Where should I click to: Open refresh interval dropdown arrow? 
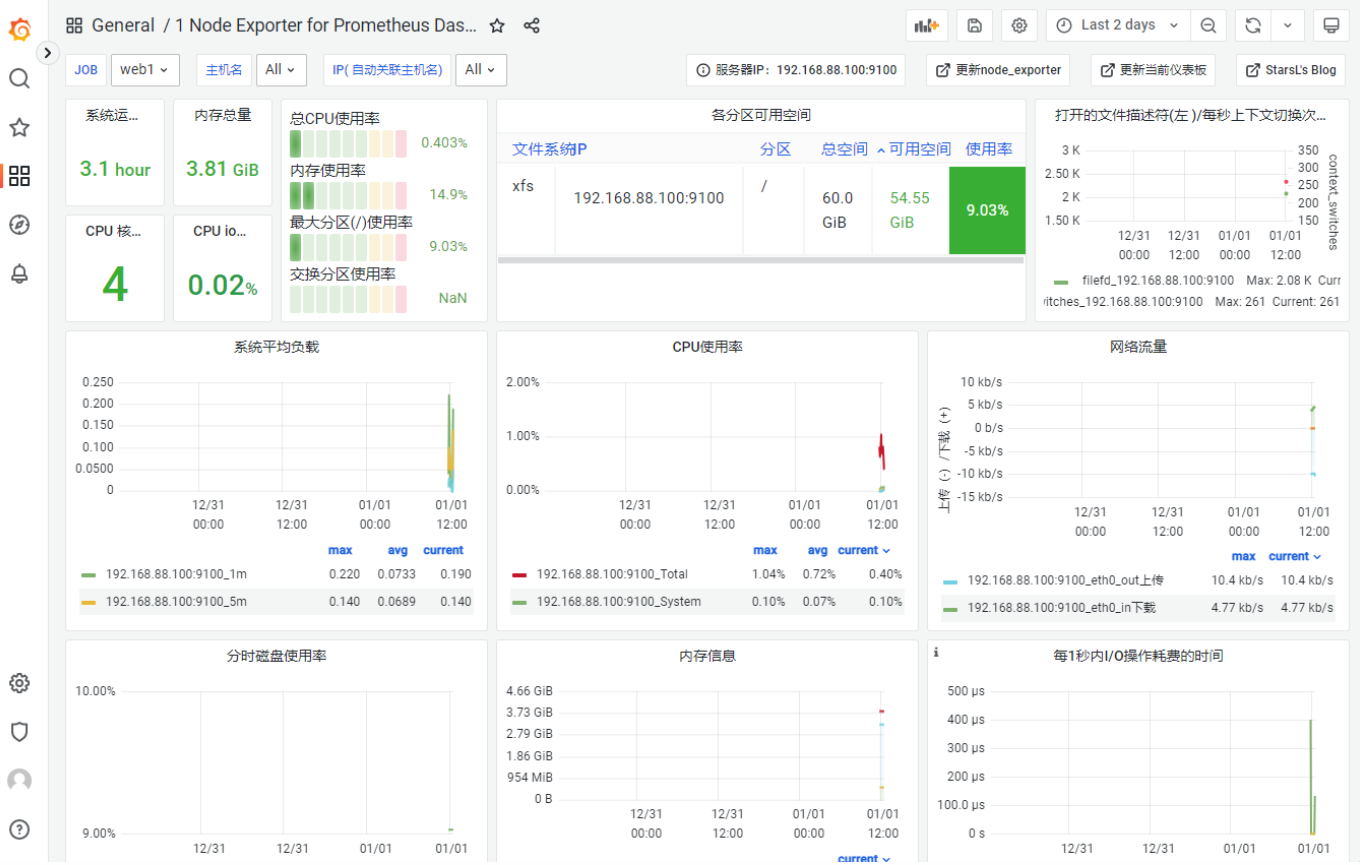(1288, 25)
